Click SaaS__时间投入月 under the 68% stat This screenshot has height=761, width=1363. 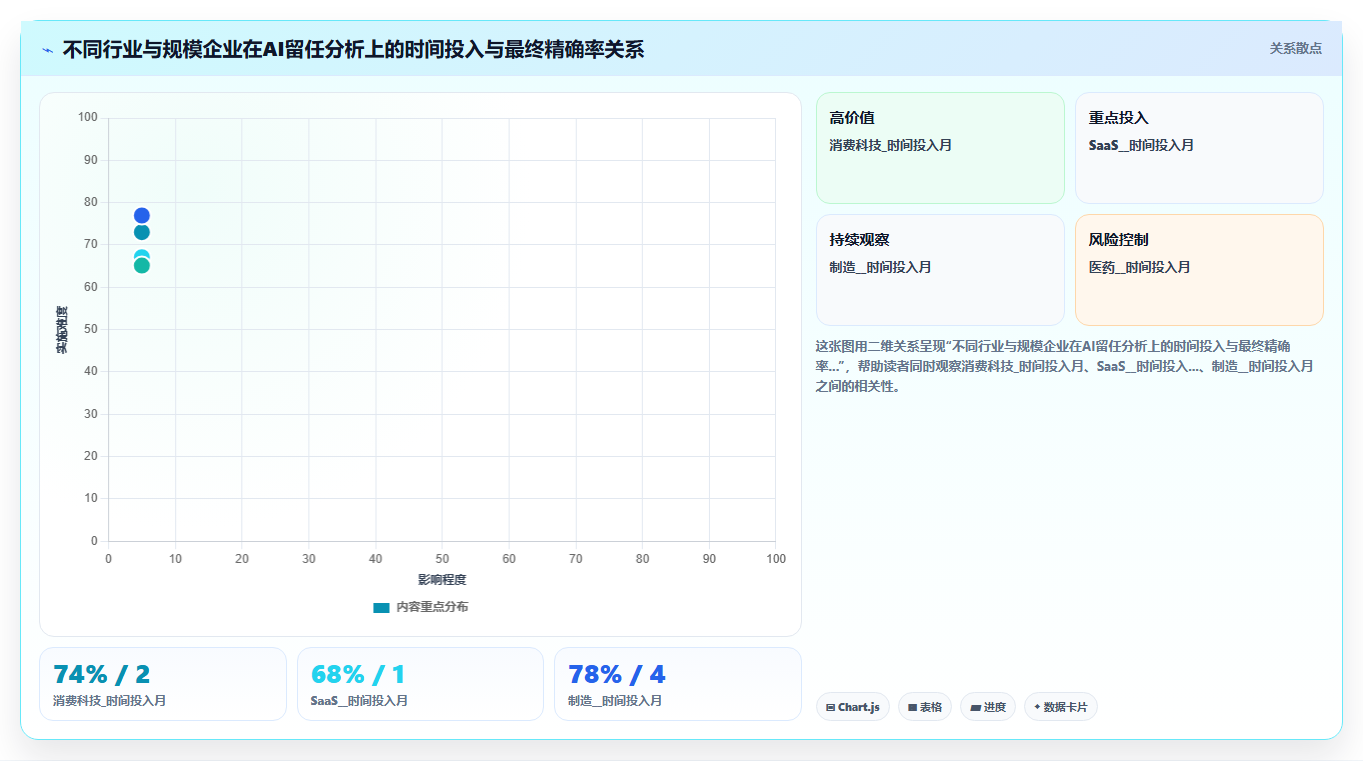[x=359, y=701]
